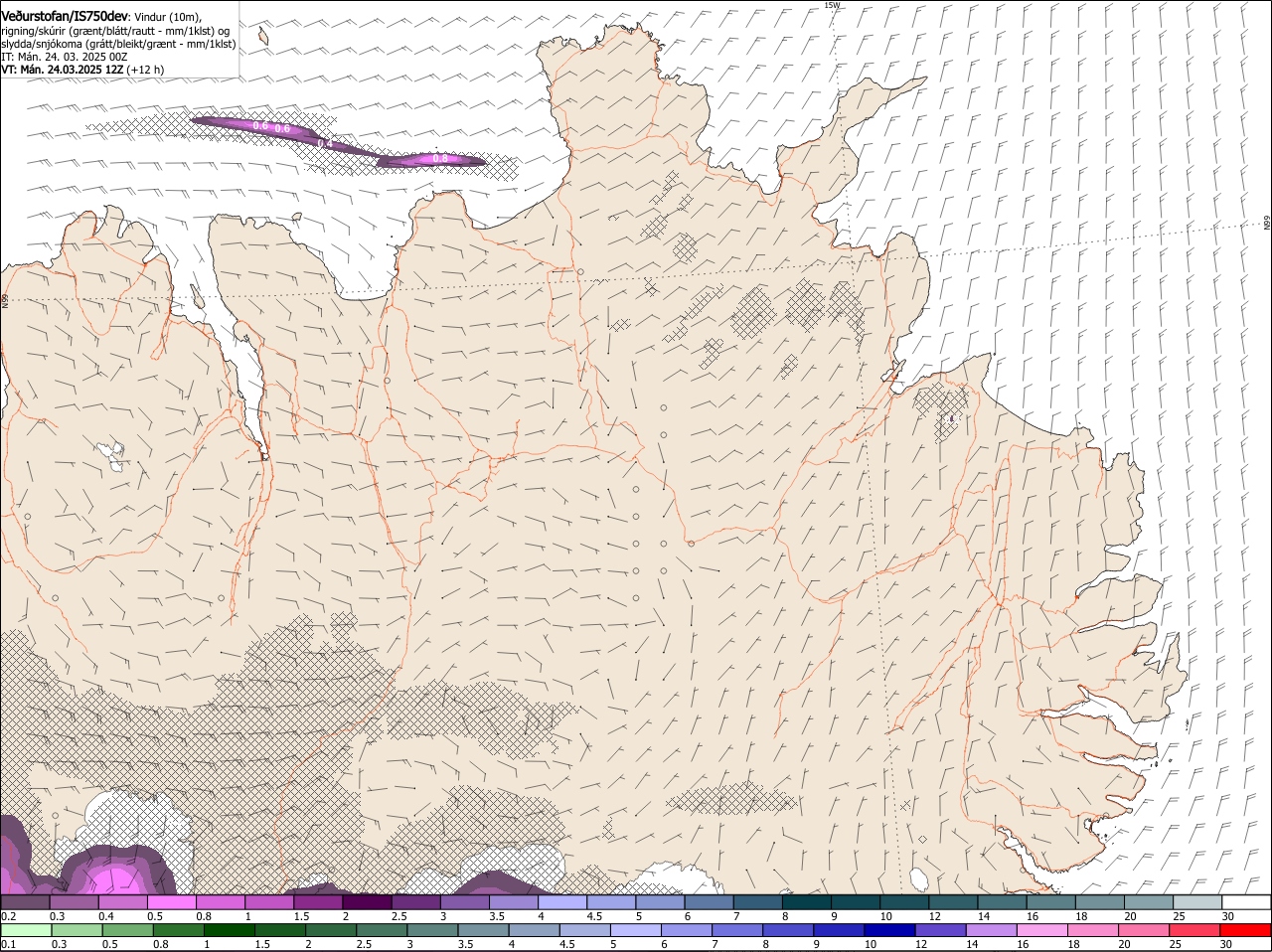
Task: Click the '0.3' label under the green rain scale
Action: pos(59,944)
